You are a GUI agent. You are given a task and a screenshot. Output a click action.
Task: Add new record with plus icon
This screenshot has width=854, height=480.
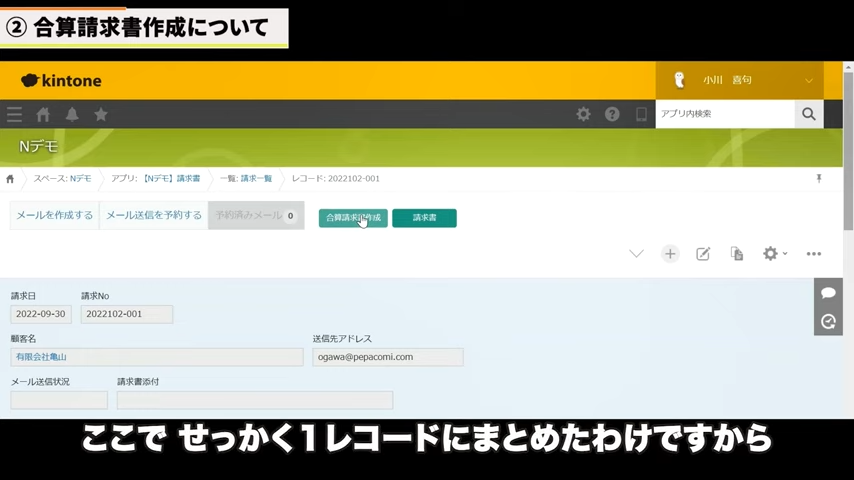coord(670,254)
